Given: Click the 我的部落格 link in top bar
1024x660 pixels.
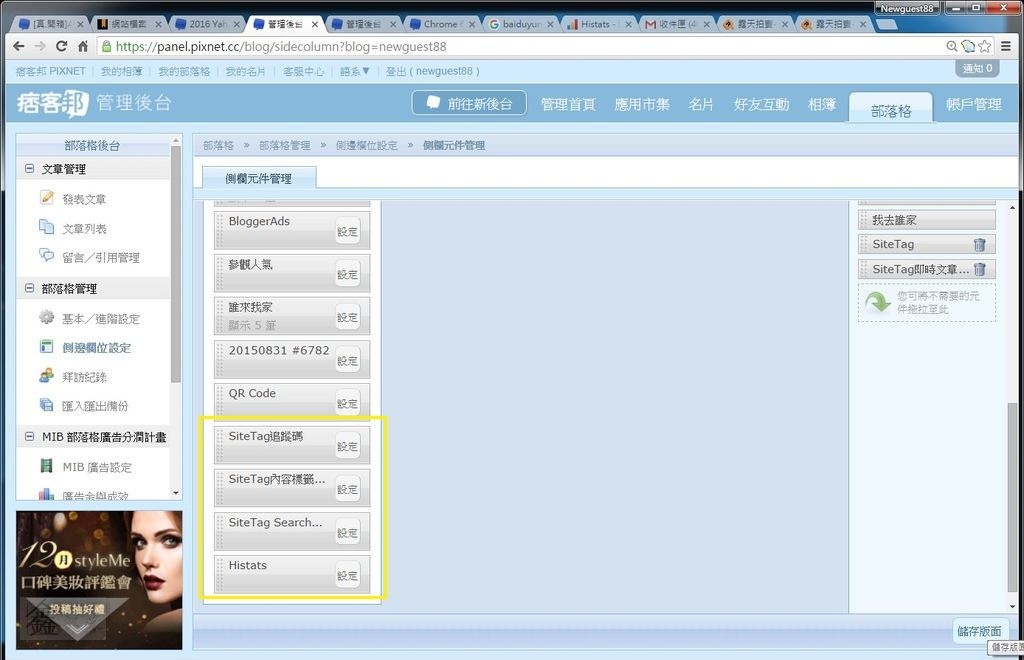Looking at the screenshot, I should click(184, 71).
